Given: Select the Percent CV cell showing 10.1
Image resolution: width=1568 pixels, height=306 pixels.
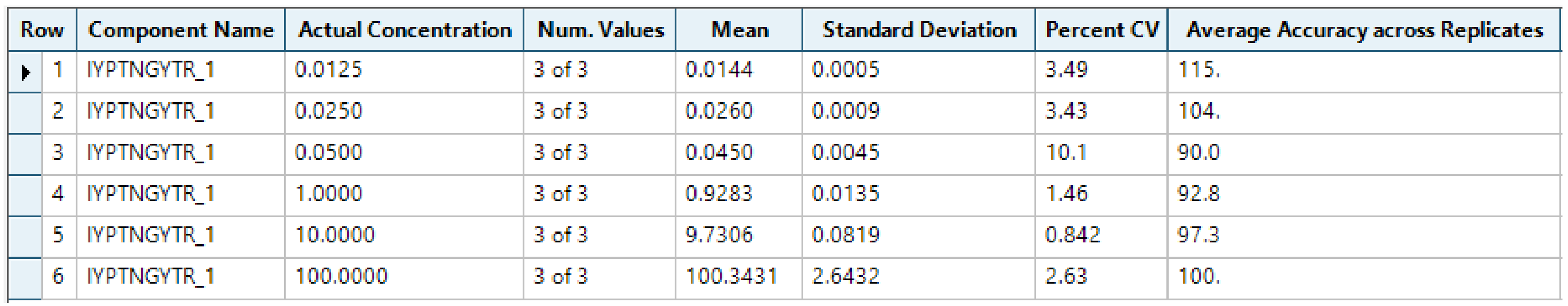Looking at the screenshot, I should coord(1101,155).
